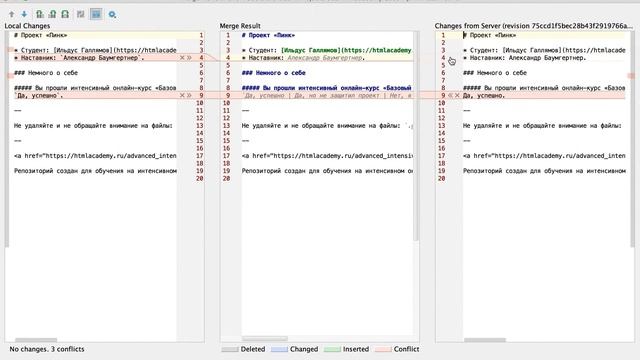The width and height of the screenshot is (640, 360).
Task: Click '# Проект «Пинк»' in Changes from Server
Action: click(490, 36)
